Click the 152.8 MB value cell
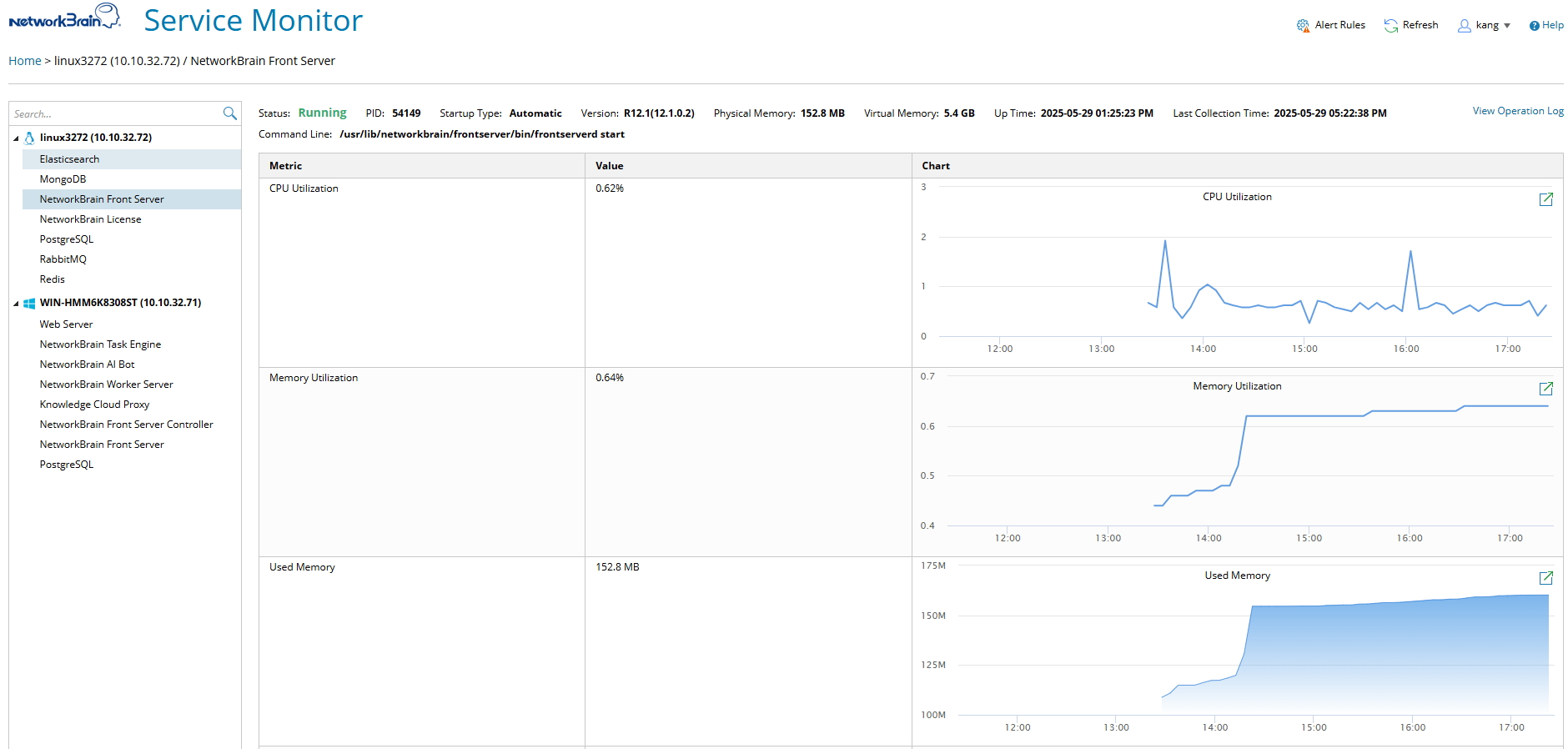The height and width of the screenshot is (749, 1568). pyautogui.click(x=748, y=651)
